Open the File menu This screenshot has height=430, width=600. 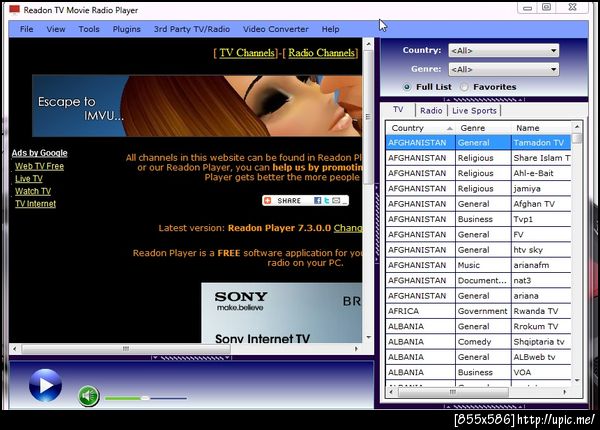(x=26, y=29)
